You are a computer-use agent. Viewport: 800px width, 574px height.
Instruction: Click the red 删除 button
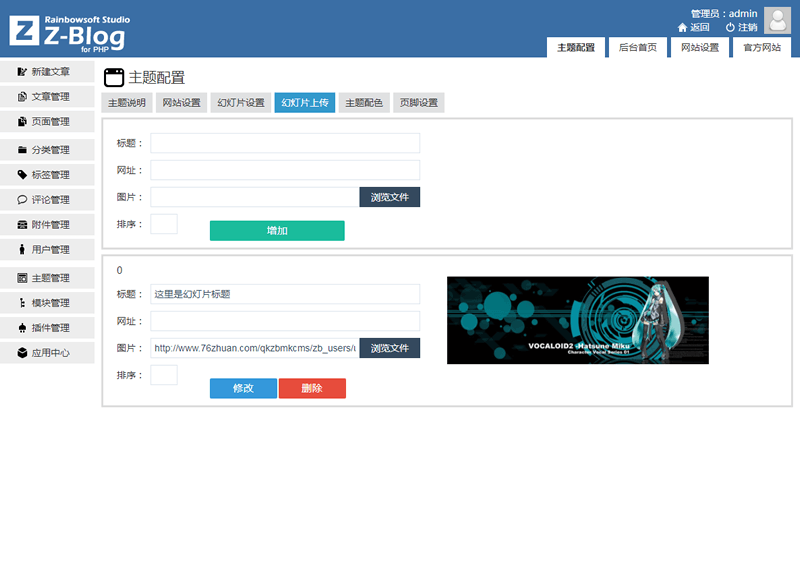point(312,388)
